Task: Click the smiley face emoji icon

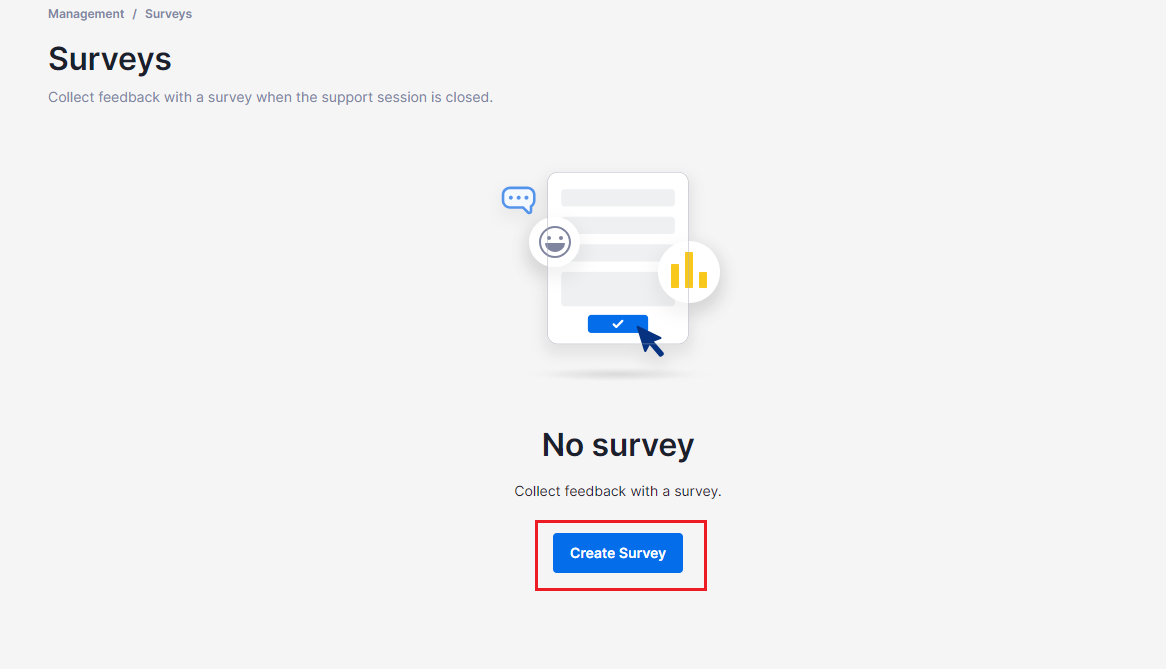Action: (554, 241)
